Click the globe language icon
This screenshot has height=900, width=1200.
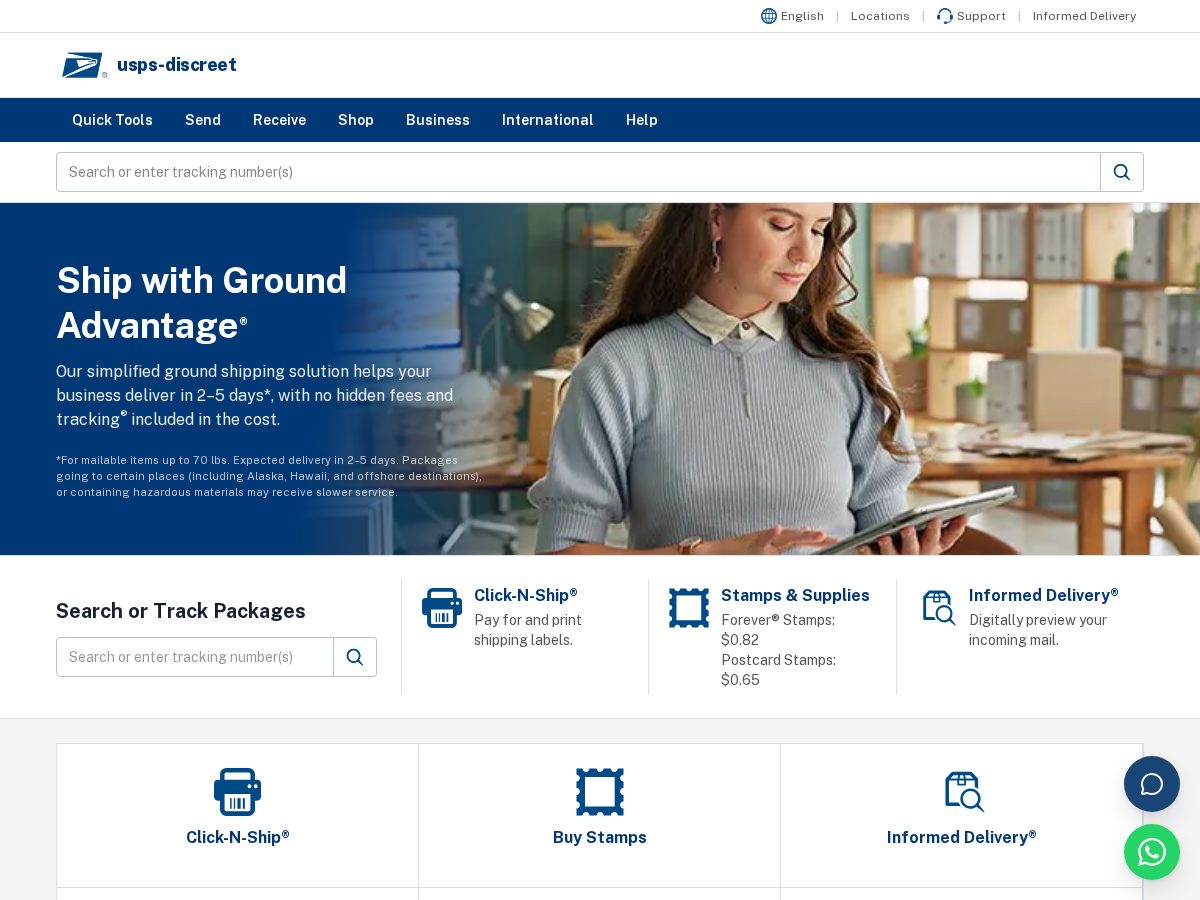(x=769, y=16)
